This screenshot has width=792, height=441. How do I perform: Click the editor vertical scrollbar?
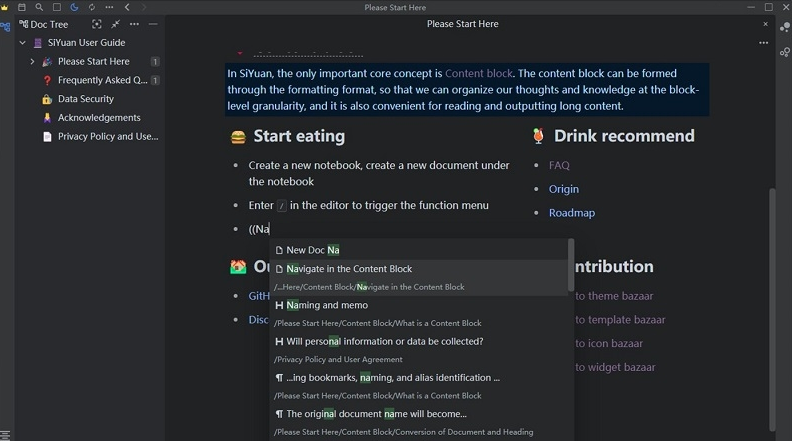click(772, 309)
